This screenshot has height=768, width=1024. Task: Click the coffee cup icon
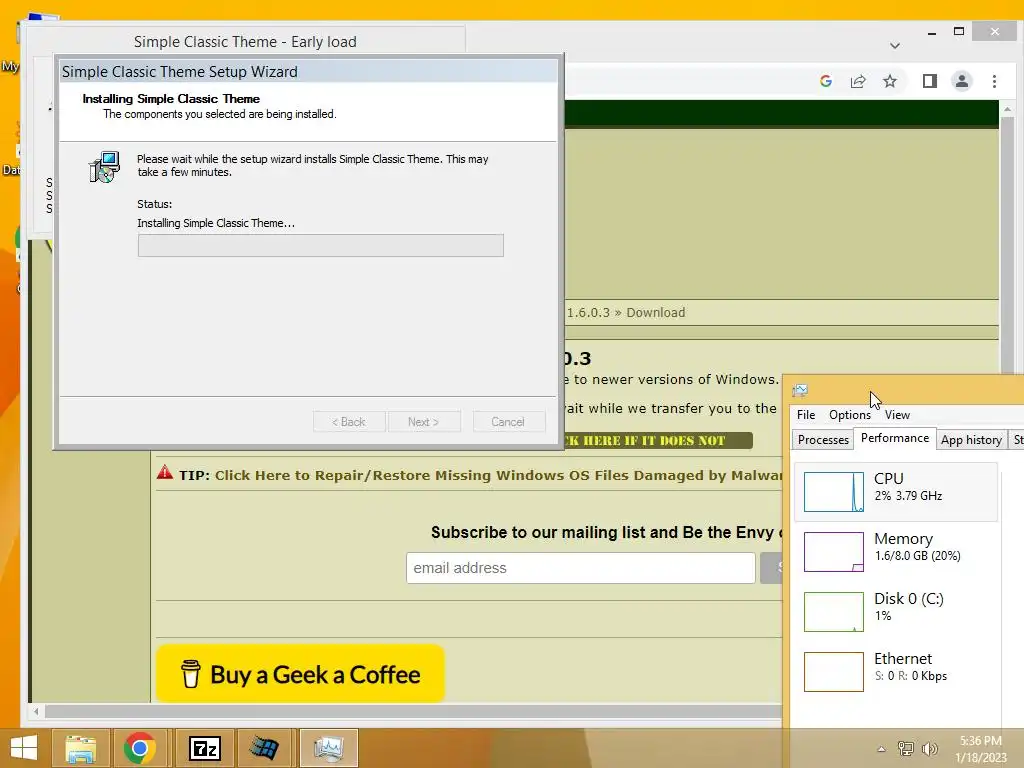pos(190,674)
